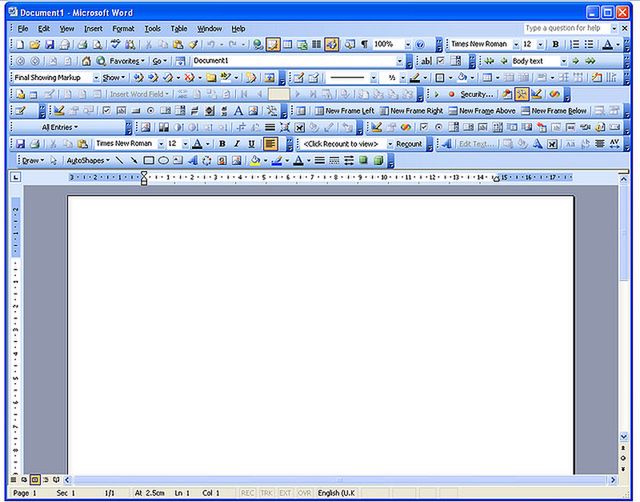The width and height of the screenshot is (640, 502).
Task: Open the Show dropdown in Reviewing toolbar
Action: 114,78
